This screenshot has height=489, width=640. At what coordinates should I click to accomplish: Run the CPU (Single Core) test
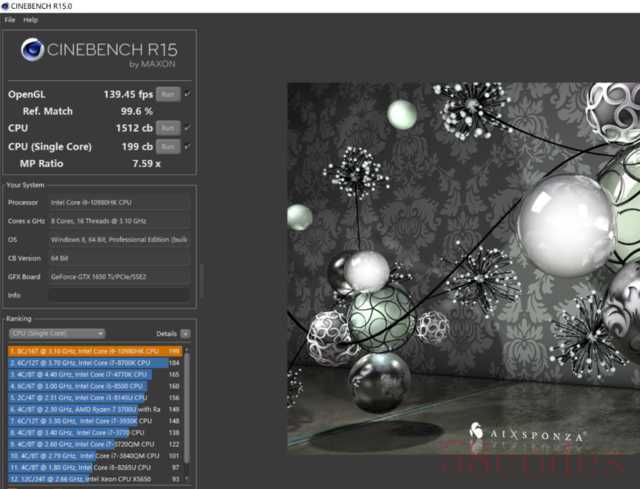click(x=167, y=146)
